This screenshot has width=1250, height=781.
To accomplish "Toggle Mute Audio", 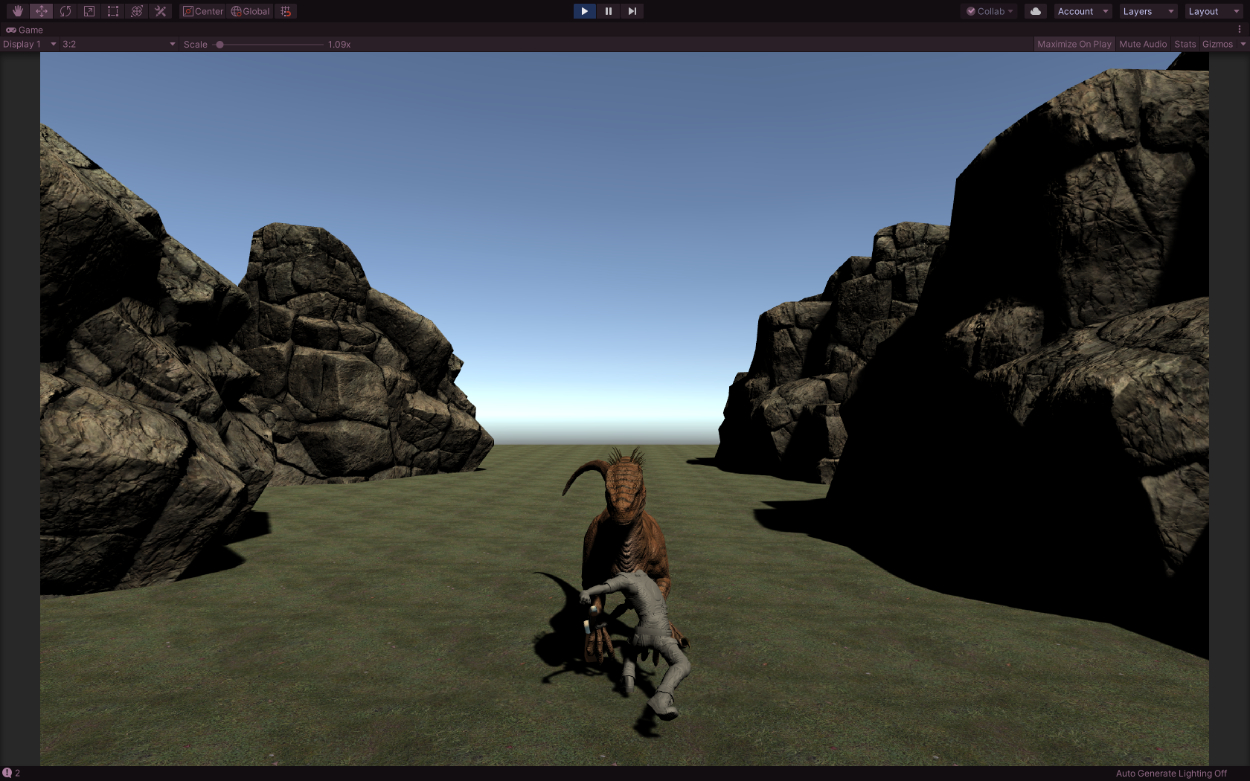I will pos(1143,44).
